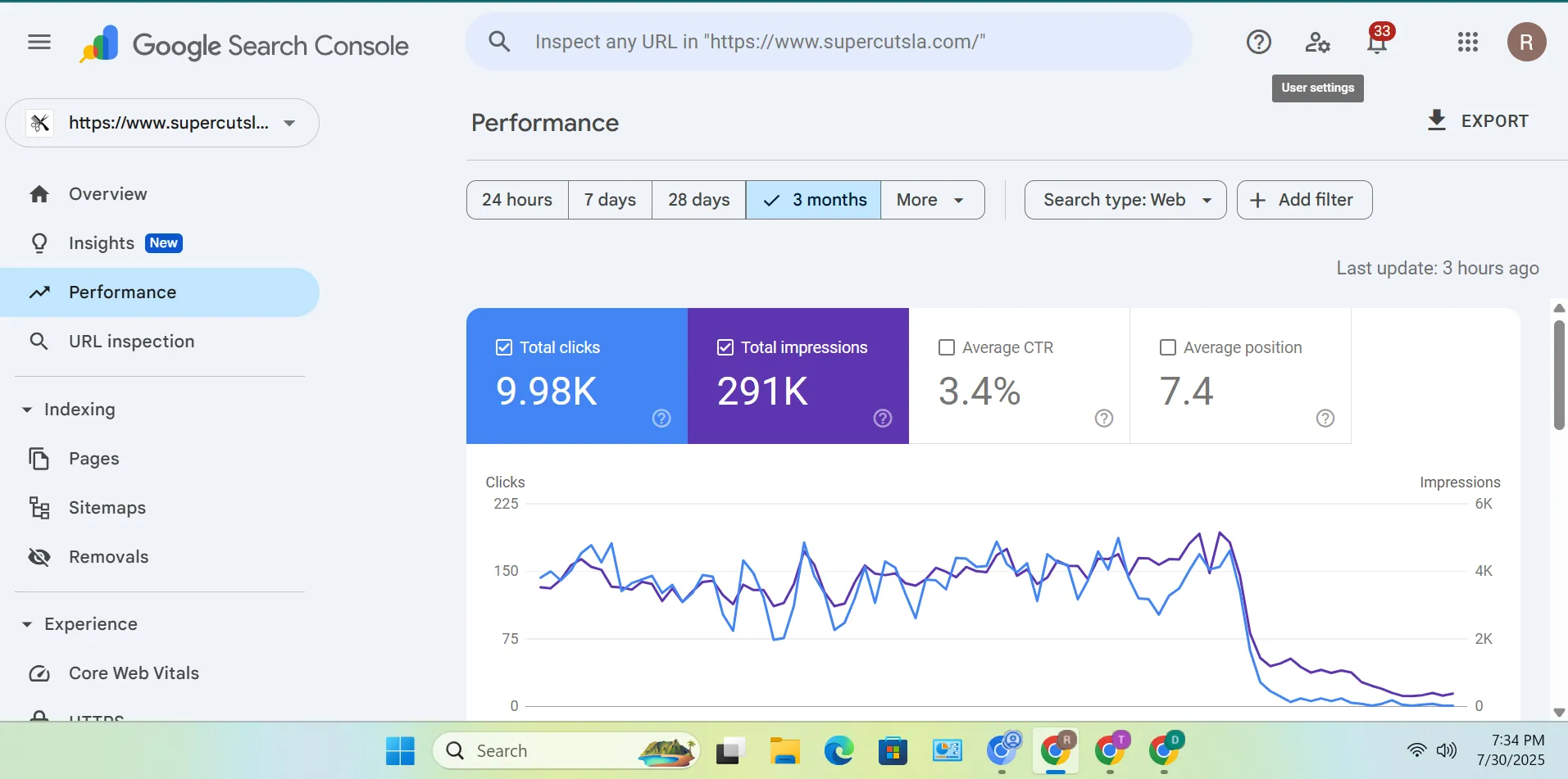Open help for Average position metric
The height and width of the screenshot is (779, 1568).
tap(1325, 419)
